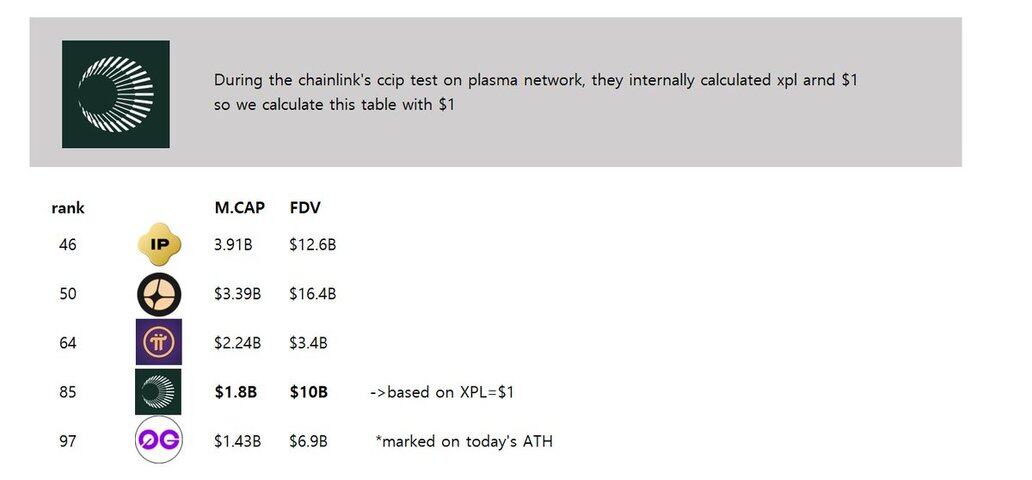Select the $3.39B market cap entry
This screenshot has height=480, width=1032.
238,294
